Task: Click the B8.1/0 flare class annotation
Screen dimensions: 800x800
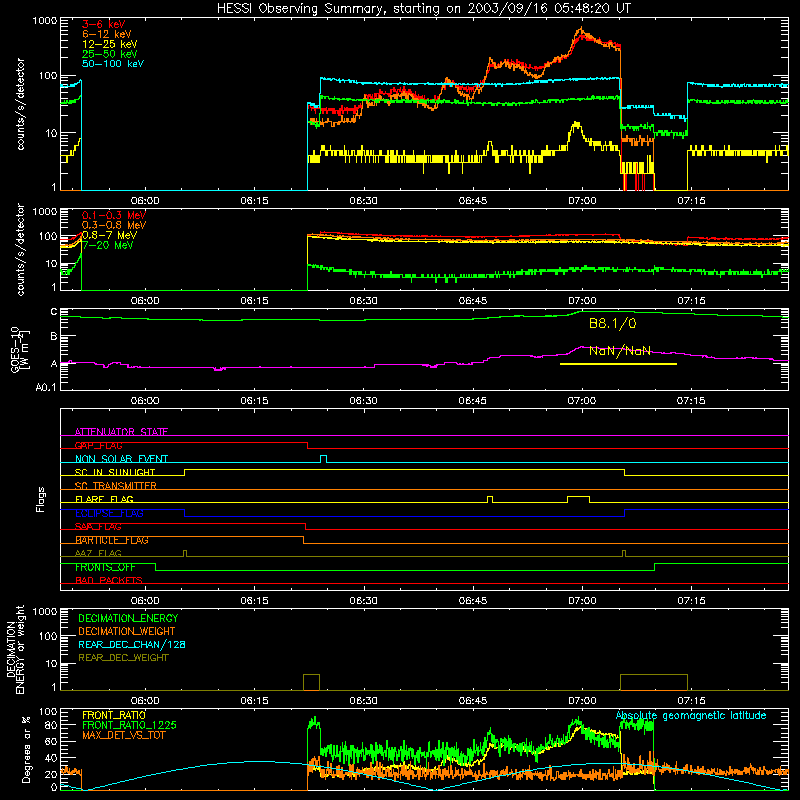Action: click(x=613, y=323)
